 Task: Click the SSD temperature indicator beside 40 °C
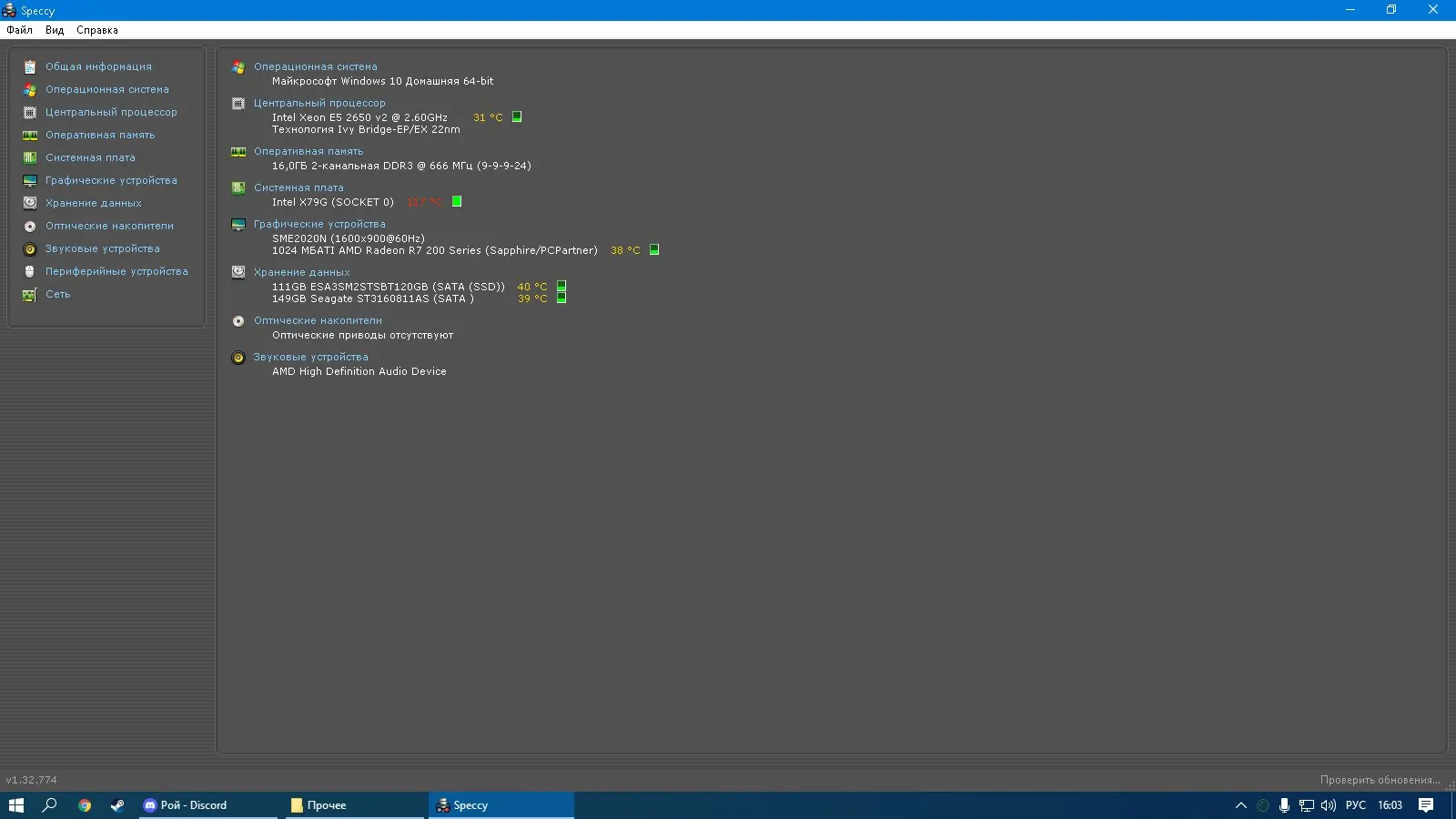(561, 286)
